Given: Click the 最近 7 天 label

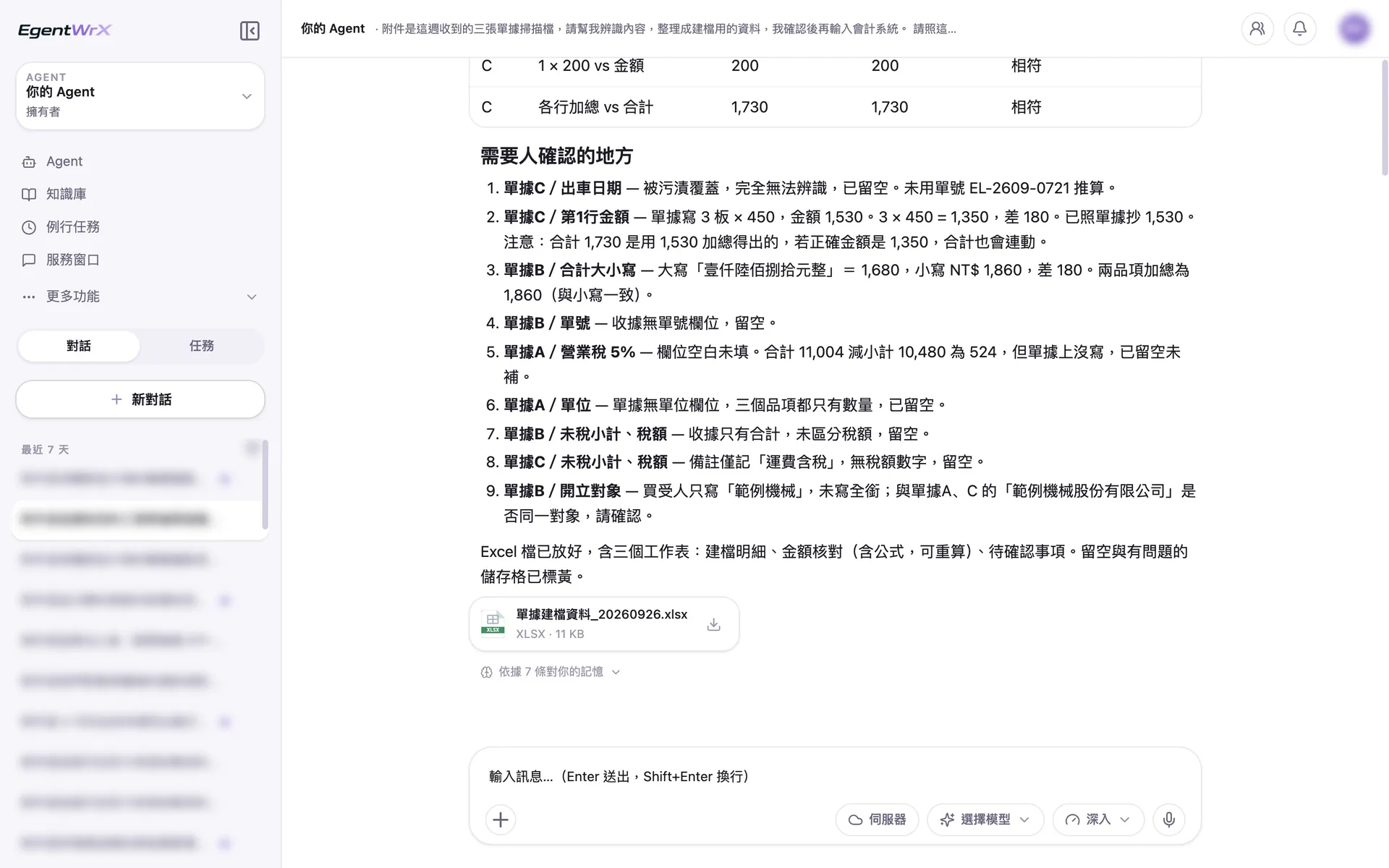Looking at the screenshot, I should tap(45, 450).
